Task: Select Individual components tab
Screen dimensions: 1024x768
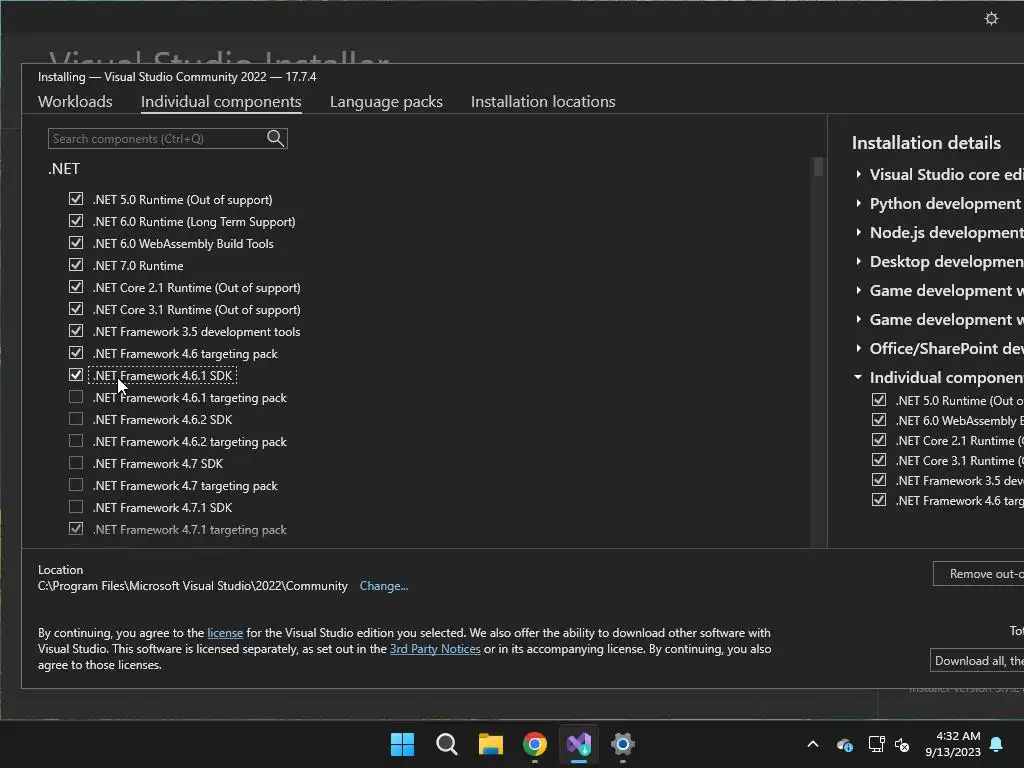Action: 221,102
